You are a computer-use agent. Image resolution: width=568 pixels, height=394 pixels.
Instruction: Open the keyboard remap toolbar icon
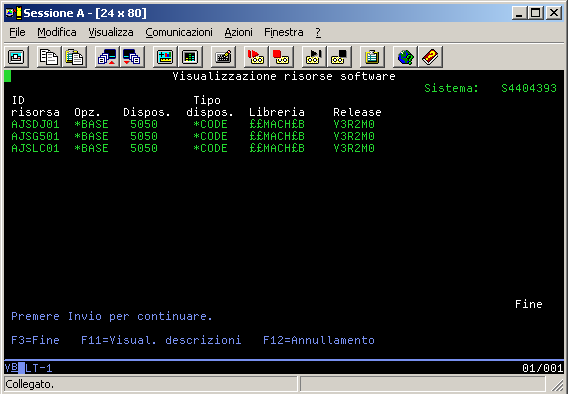coord(223,57)
